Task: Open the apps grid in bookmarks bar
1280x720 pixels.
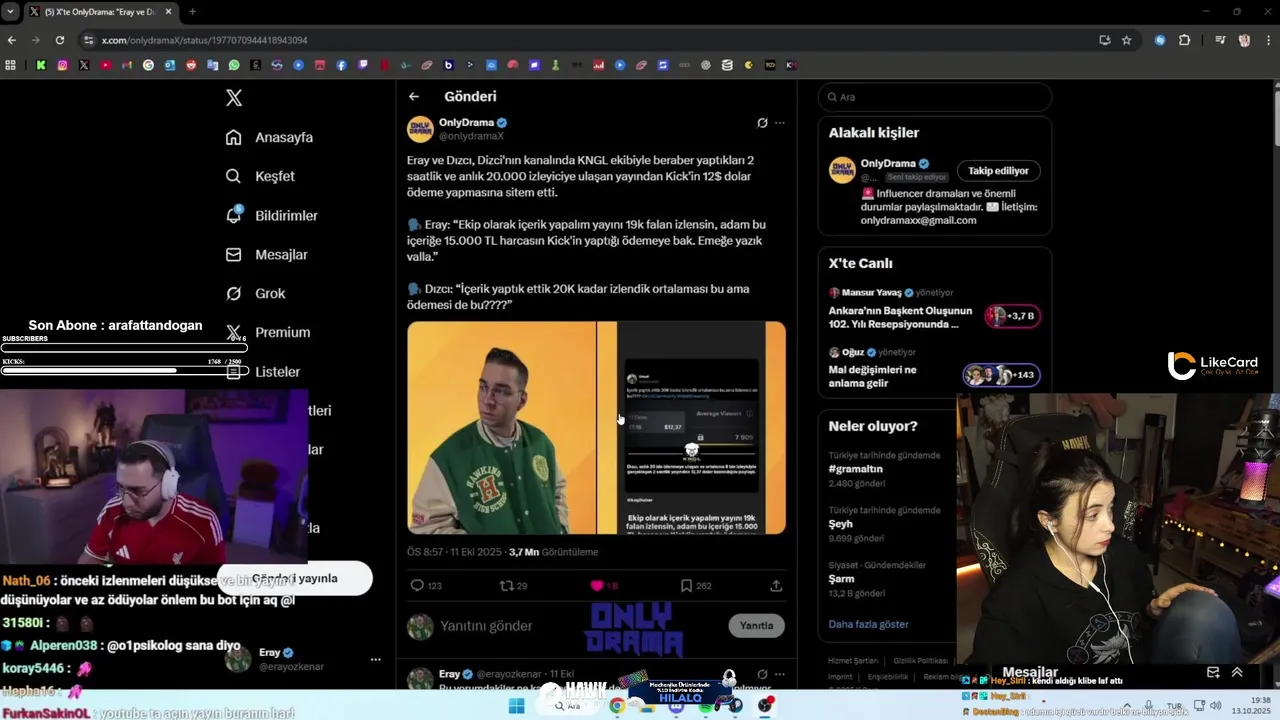Action: [x=11, y=65]
